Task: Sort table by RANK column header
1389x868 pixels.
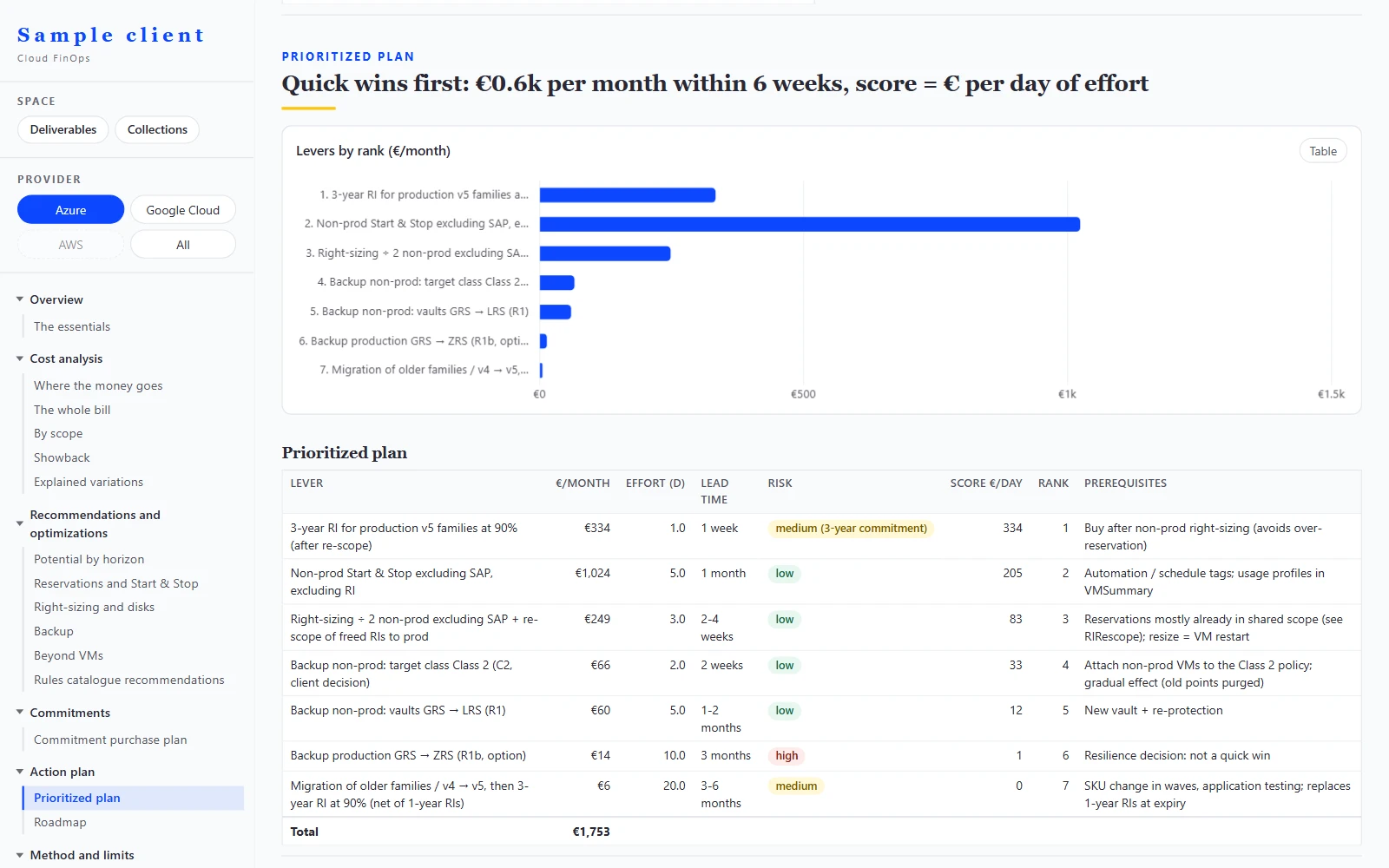Action: (1053, 483)
